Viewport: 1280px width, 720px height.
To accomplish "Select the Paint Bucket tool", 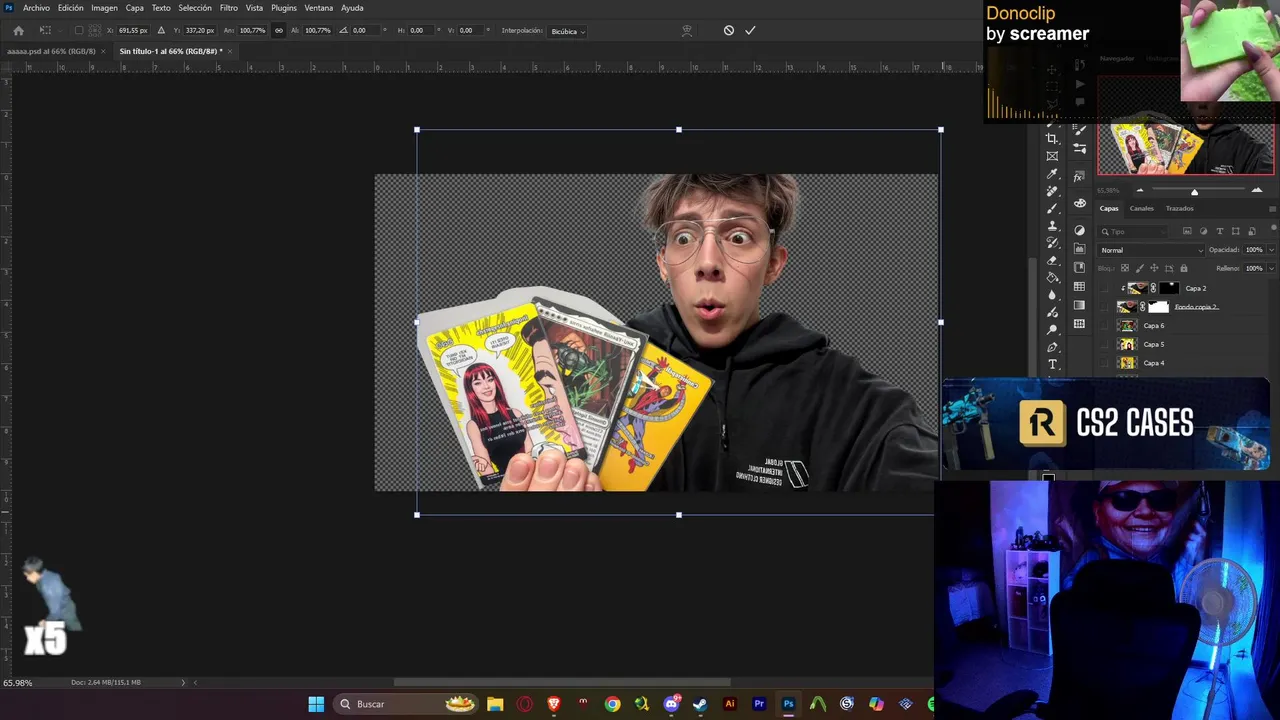I will [1052, 277].
